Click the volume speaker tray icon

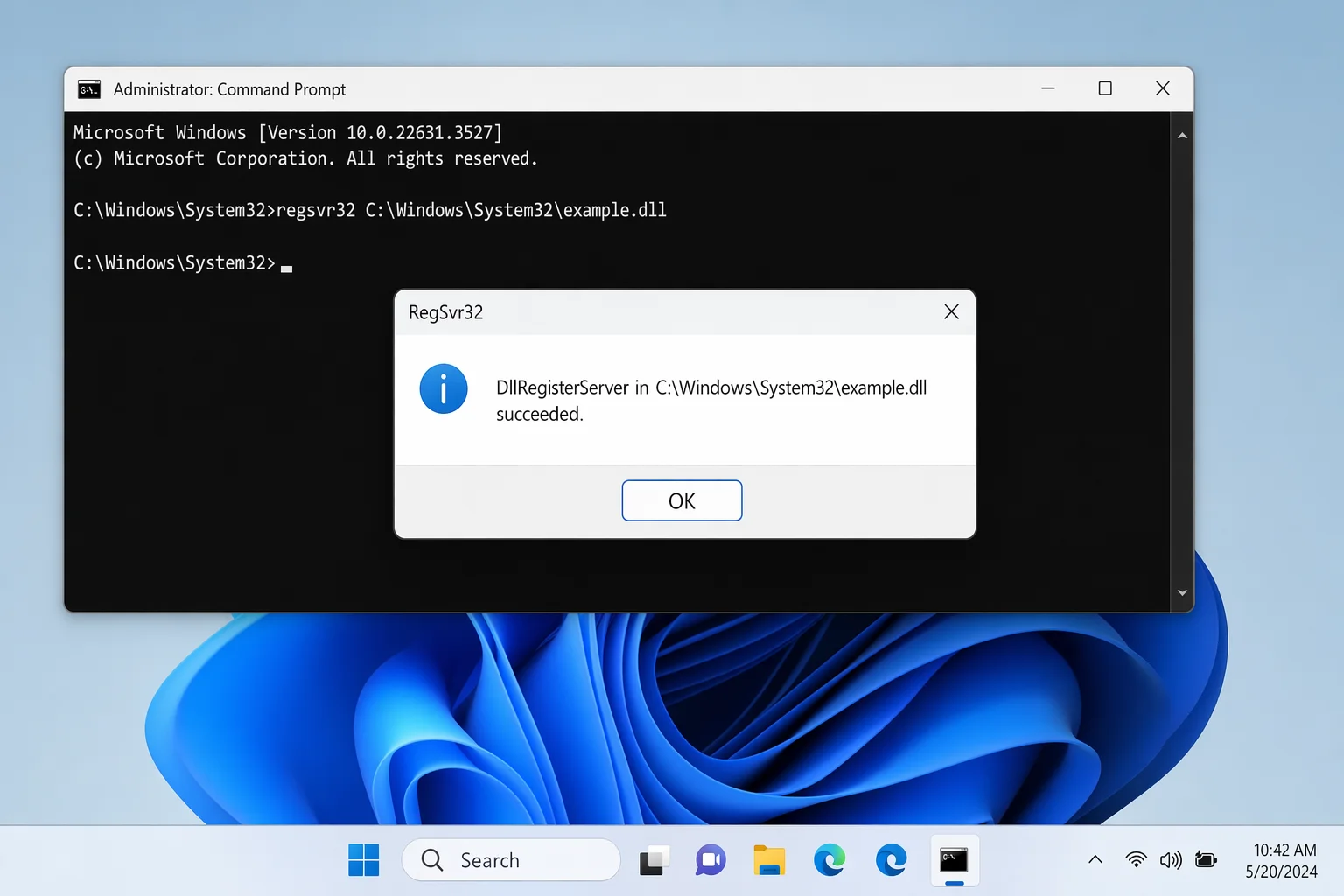[x=1171, y=860]
